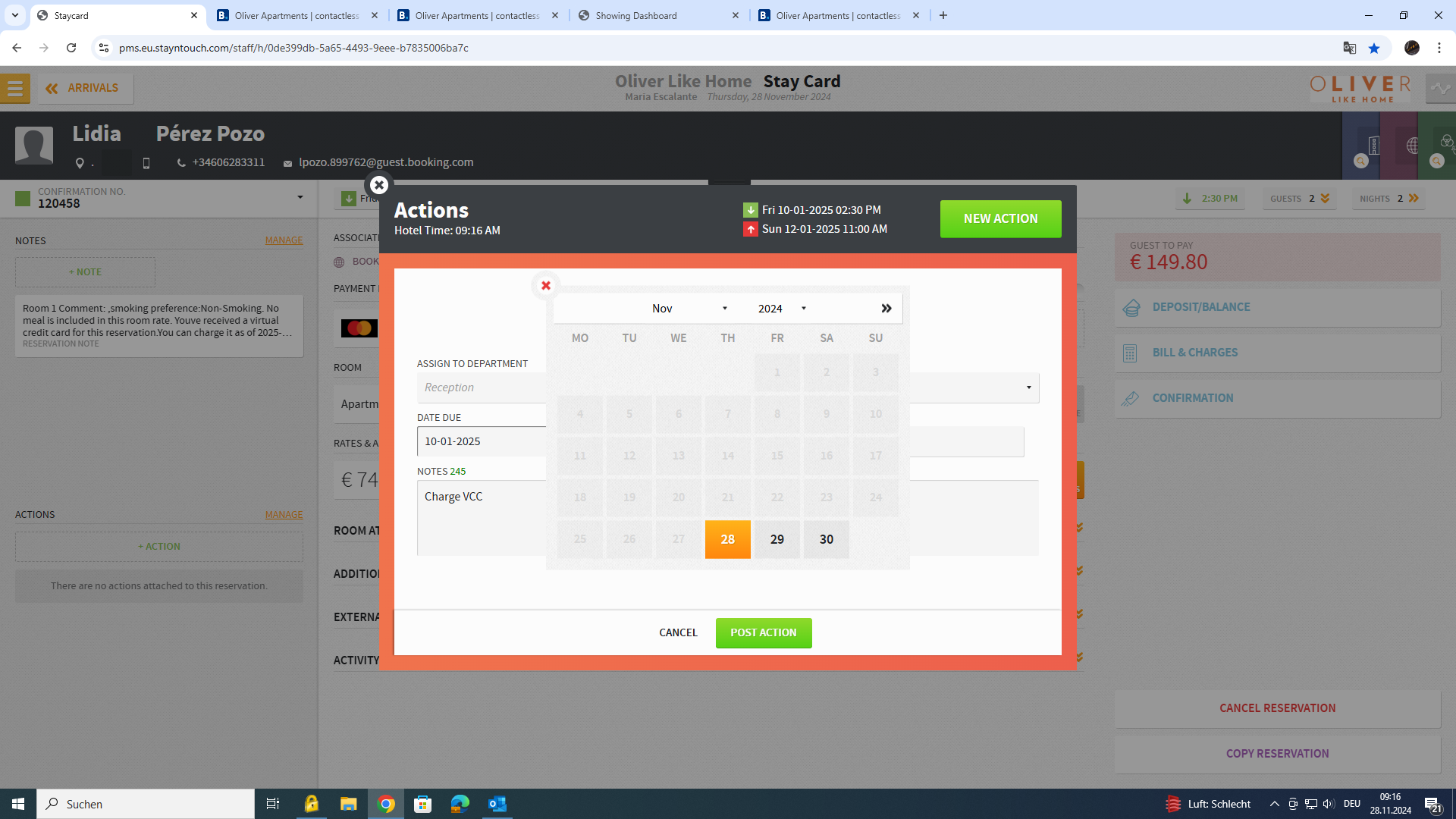Click New Action button
1456x819 pixels.
[1000, 219]
